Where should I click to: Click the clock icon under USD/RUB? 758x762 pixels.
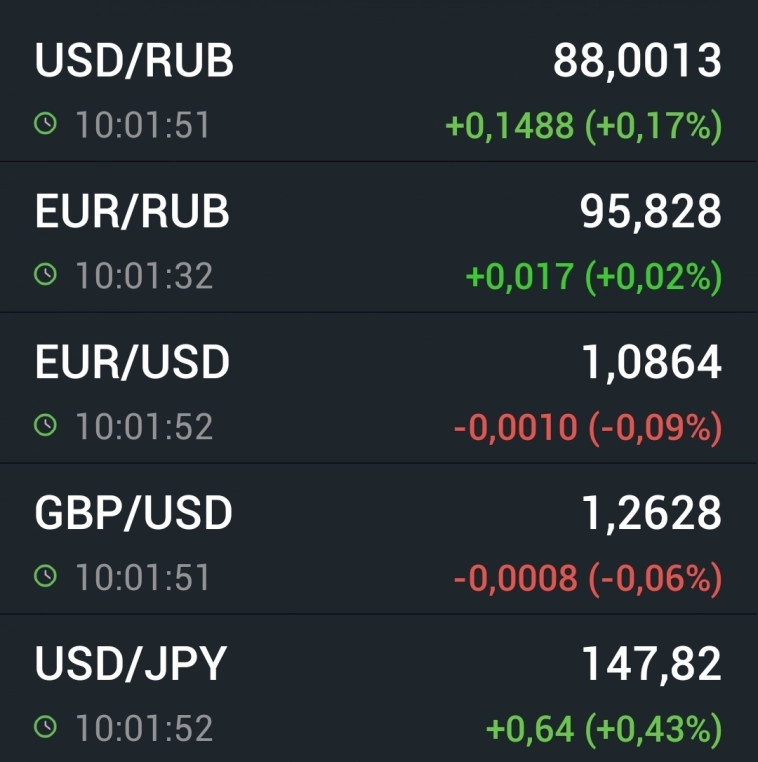pyautogui.click(x=46, y=125)
